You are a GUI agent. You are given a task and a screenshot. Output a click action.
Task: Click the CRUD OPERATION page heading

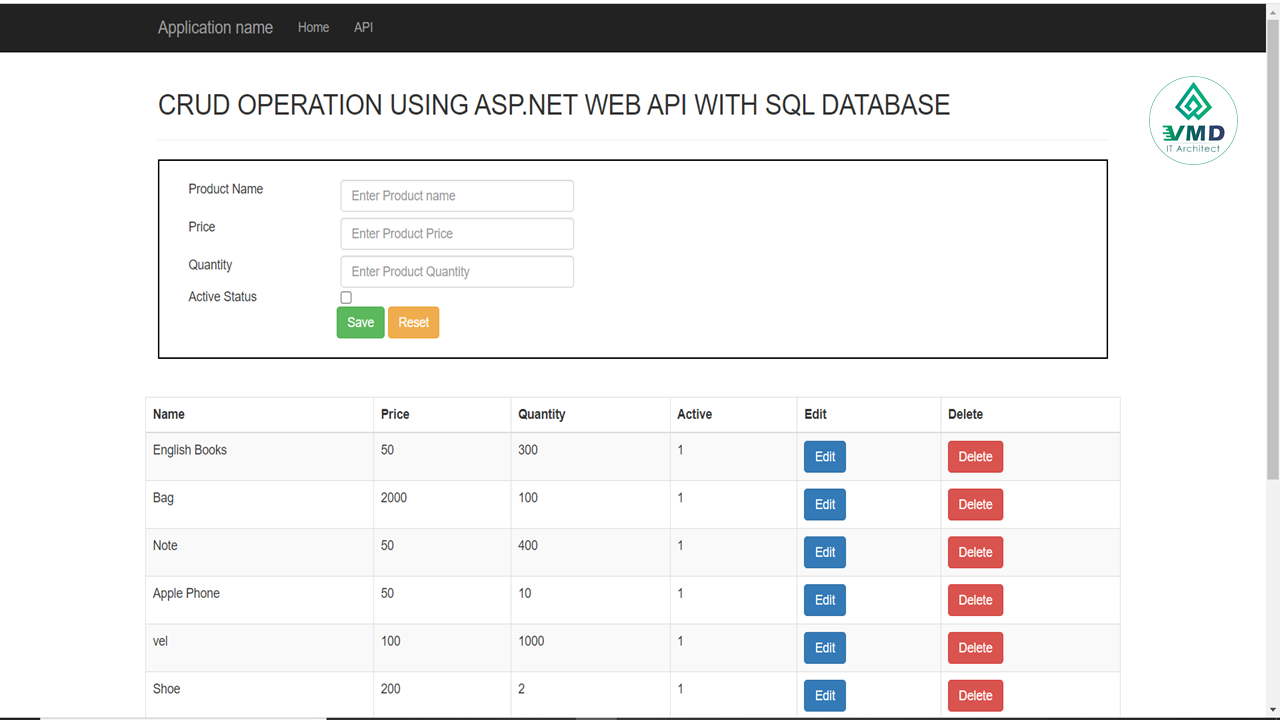point(554,105)
